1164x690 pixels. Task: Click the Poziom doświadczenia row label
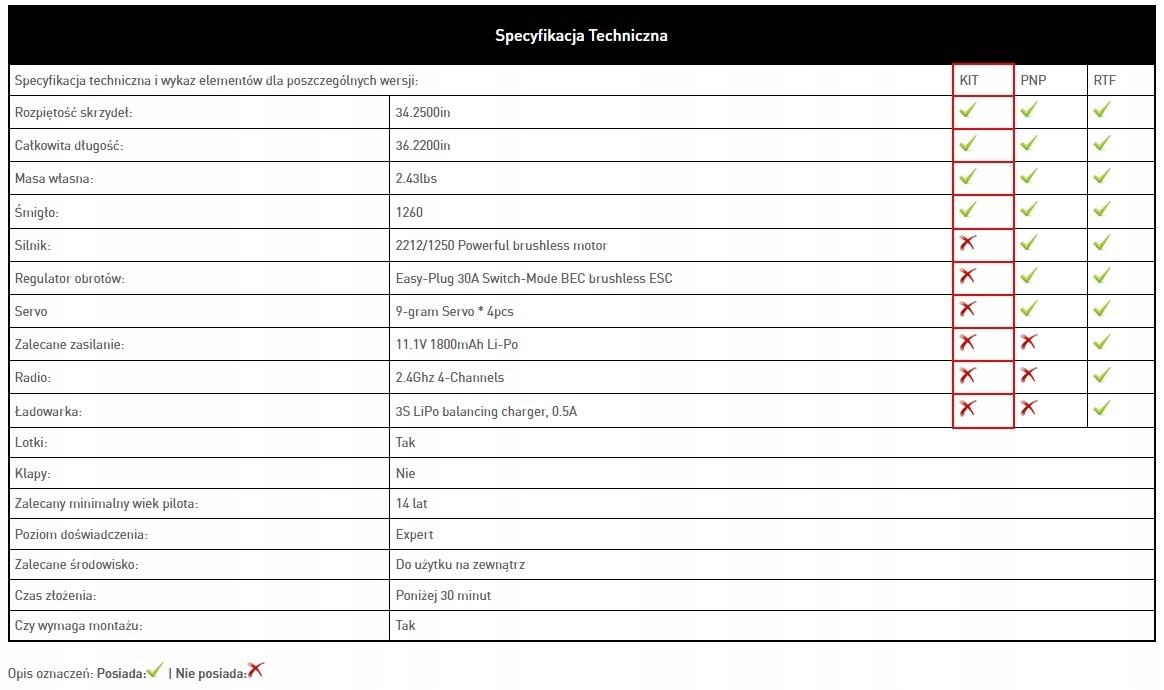tap(82, 534)
